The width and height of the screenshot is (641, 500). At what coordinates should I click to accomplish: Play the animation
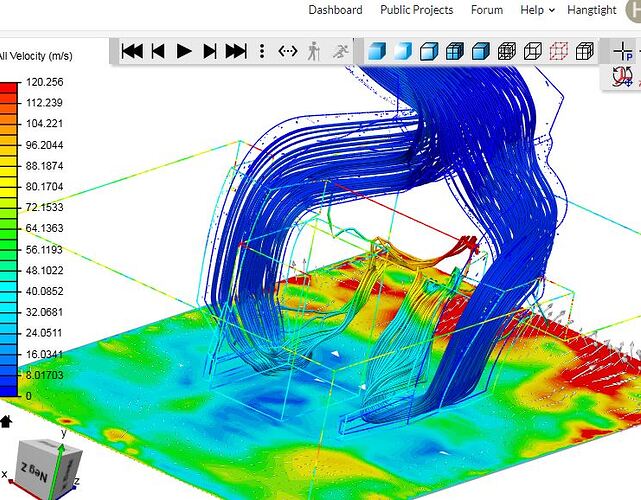(184, 51)
